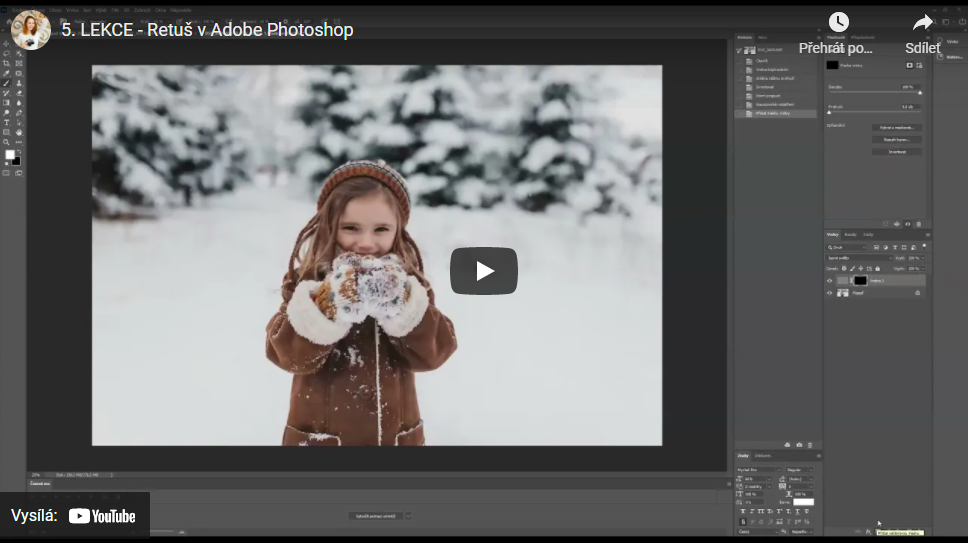Select pixel mask icon in Properties
Image resolution: width=968 pixels, height=543 pixels.
click(909, 65)
